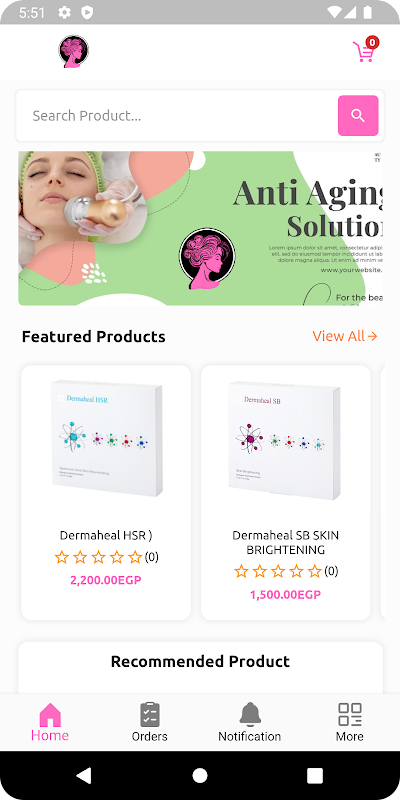
Task: Tap the Android back navigation button
Action: click(84, 776)
